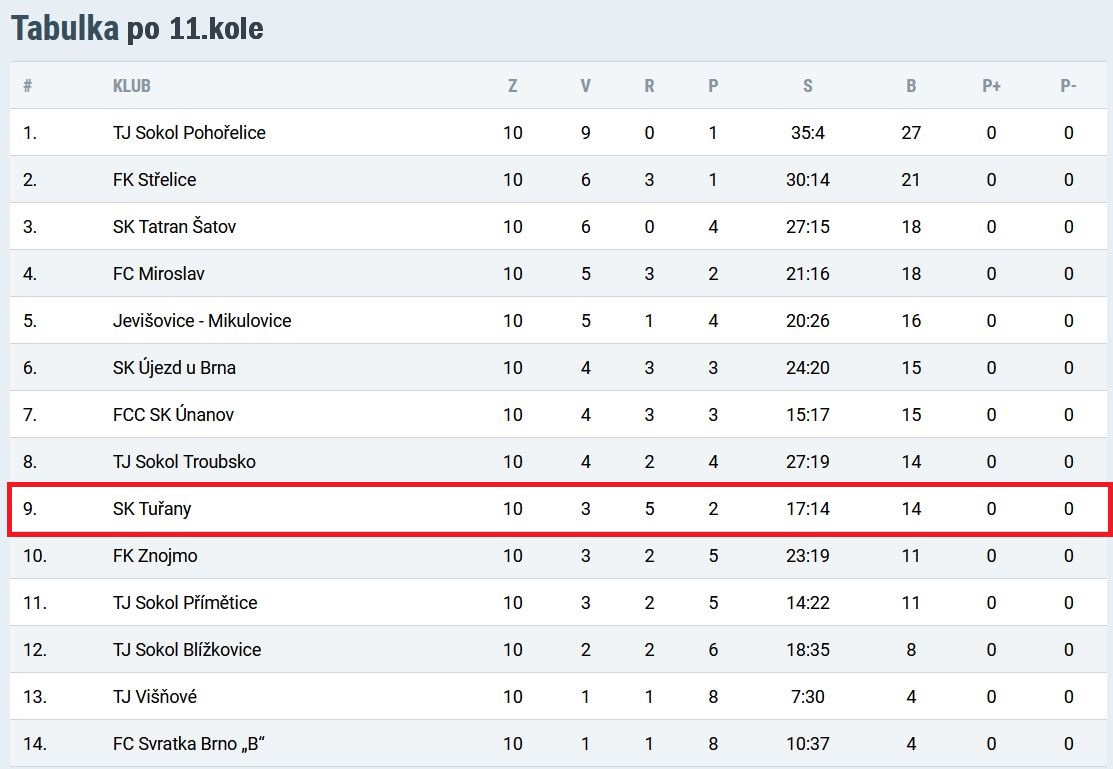Click the S score column header
1113x769 pixels.
tap(807, 86)
